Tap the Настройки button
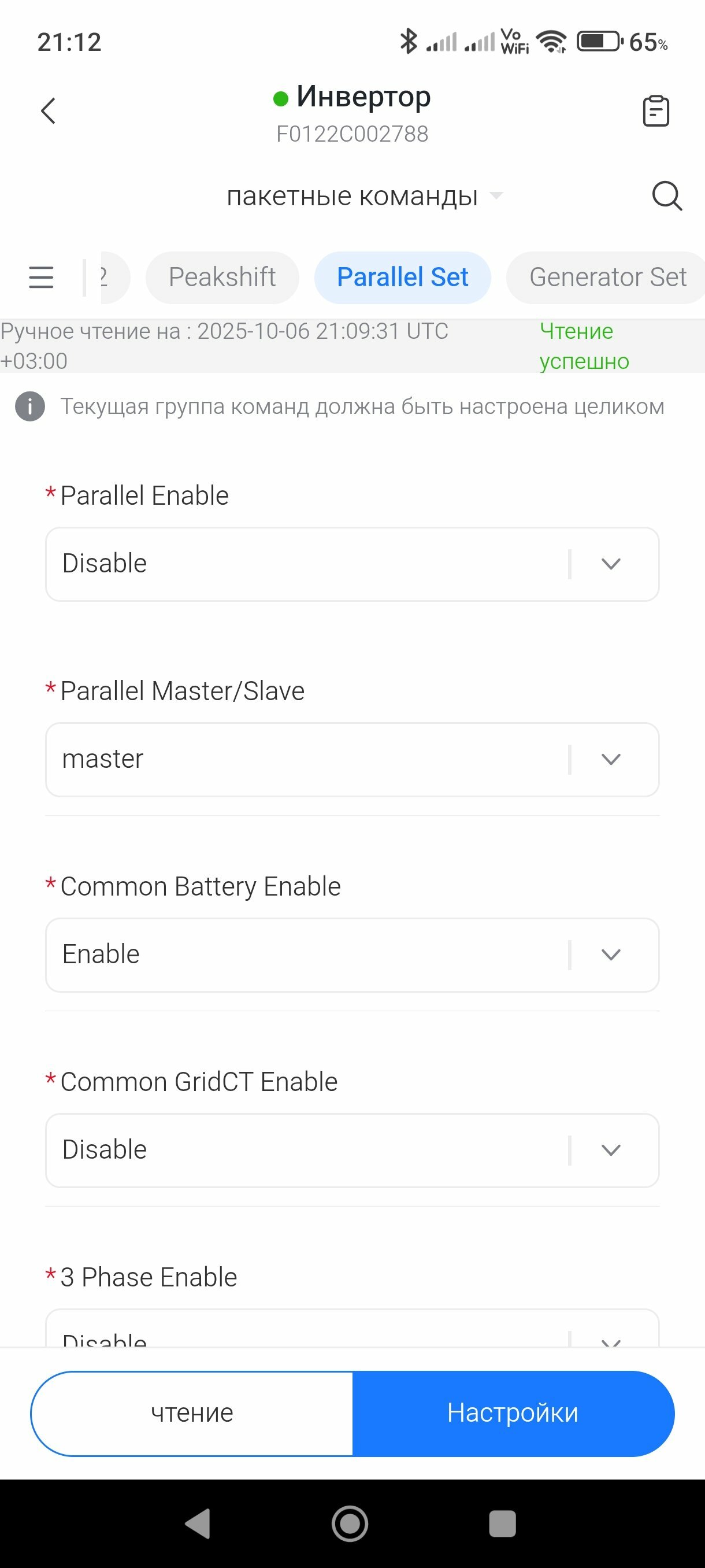The height and width of the screenshot is (1568, 705). (x=513, y=1414)
